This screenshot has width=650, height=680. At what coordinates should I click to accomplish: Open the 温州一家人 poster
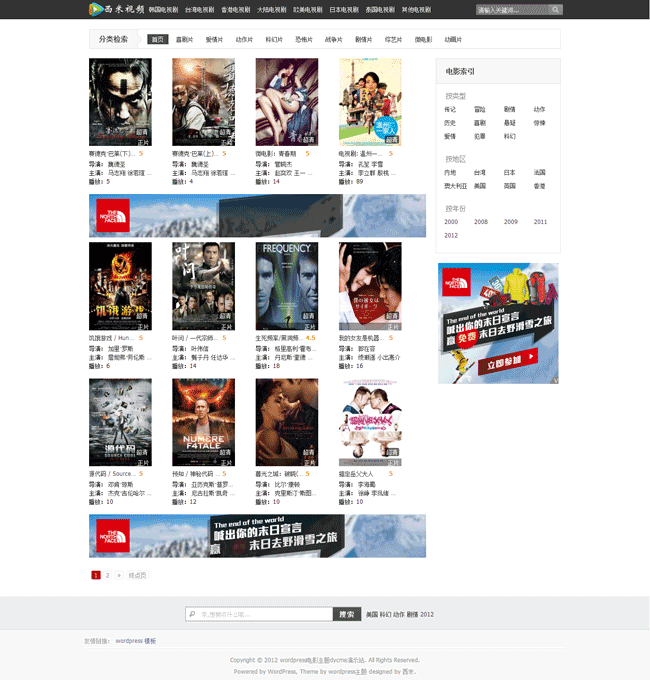click(x=370, y=102)
